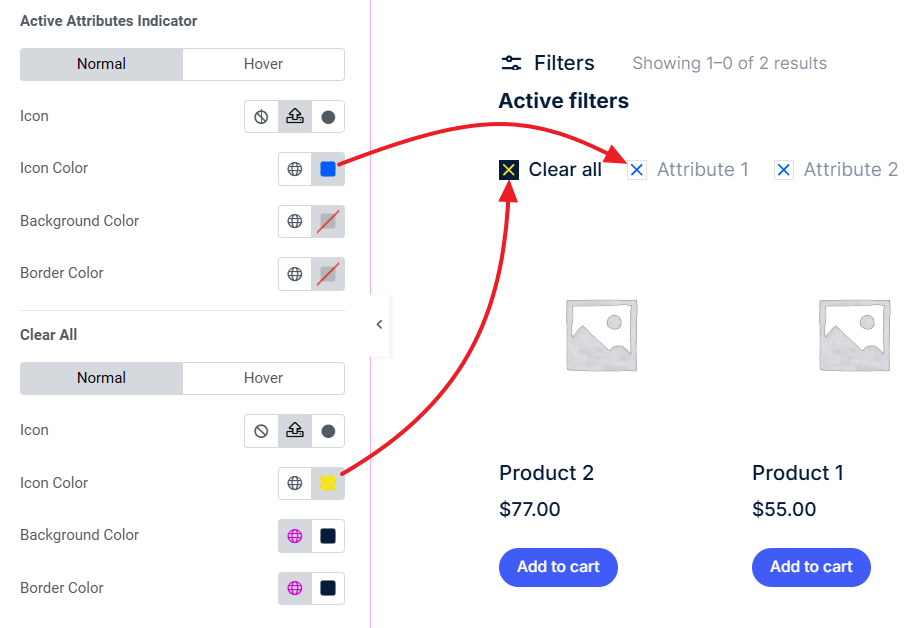
Task: Select 'None' icon option for Active Attributes Indicator
Action: click(x=261, y=117)
